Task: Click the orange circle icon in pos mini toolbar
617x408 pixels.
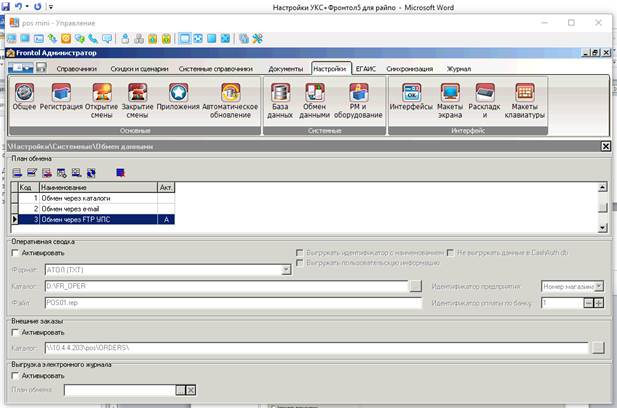Action: [66, 39]
